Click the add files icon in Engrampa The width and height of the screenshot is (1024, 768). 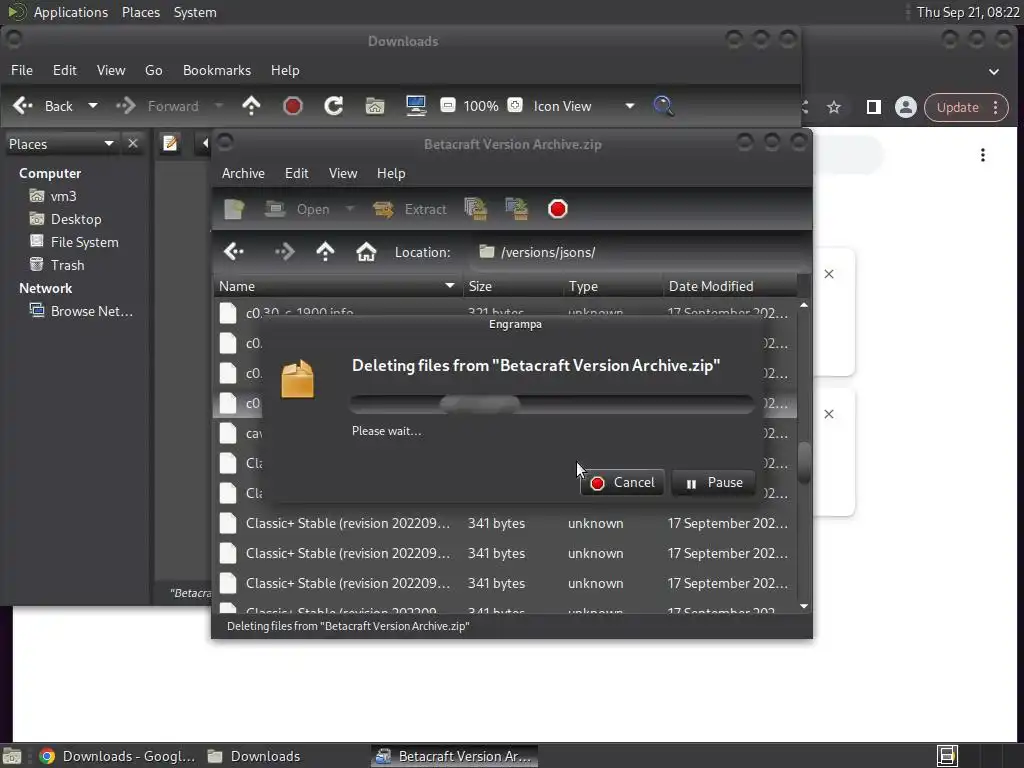476,209
